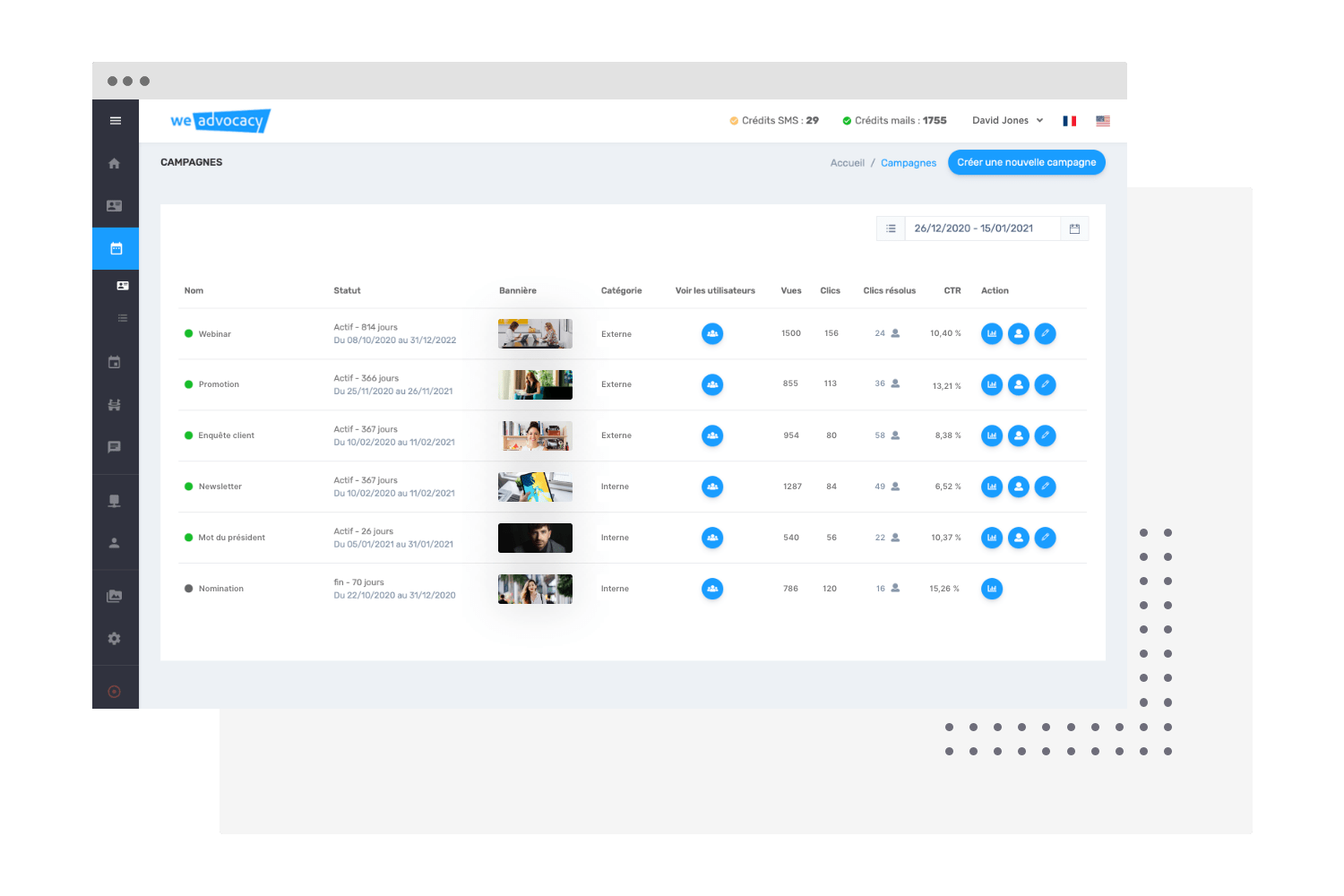Open statistics chart for Webinar campaign
The width and height of the screenshot is (1344, 896).
[992, 334]
